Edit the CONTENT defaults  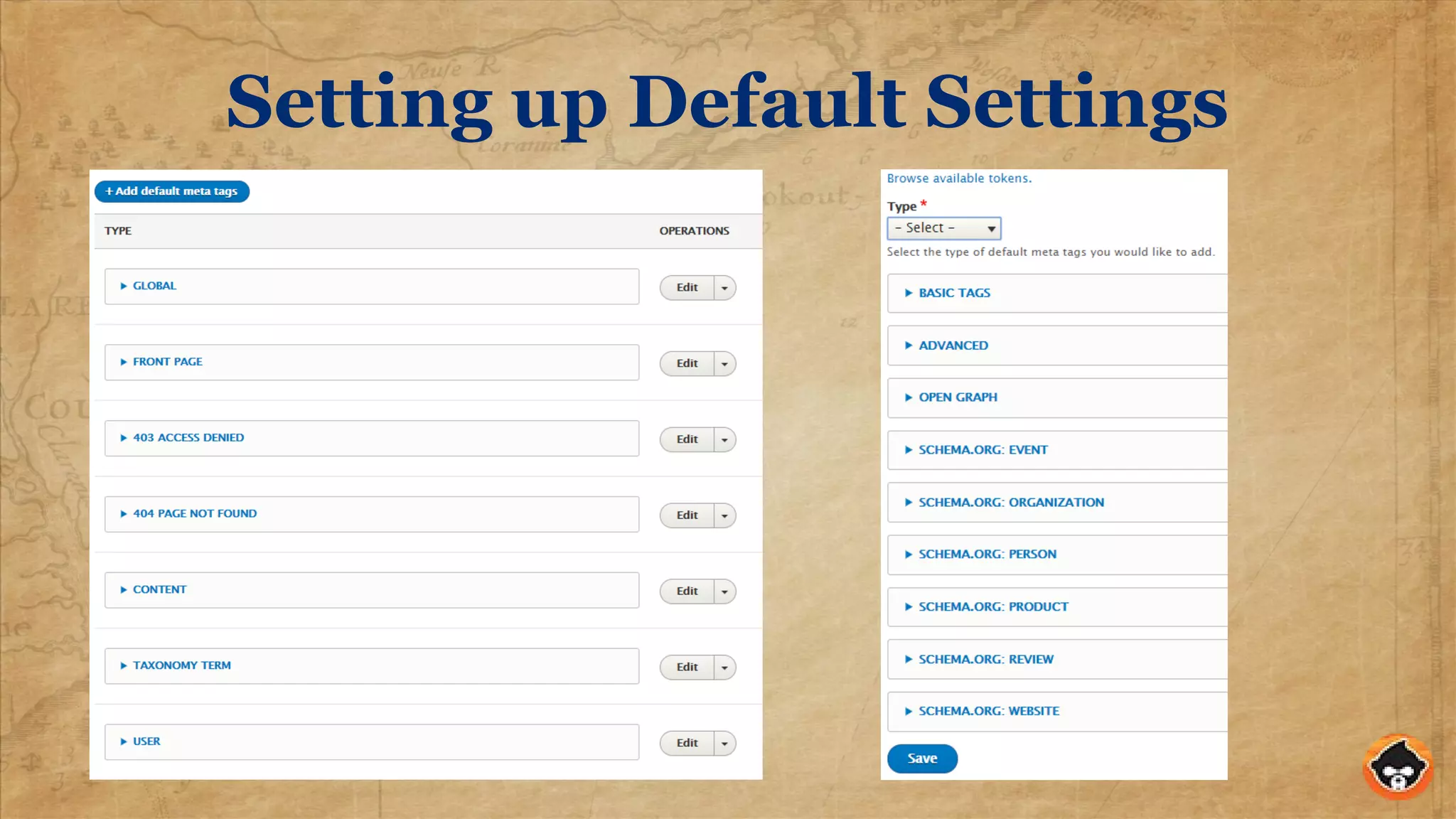[687, 591]
